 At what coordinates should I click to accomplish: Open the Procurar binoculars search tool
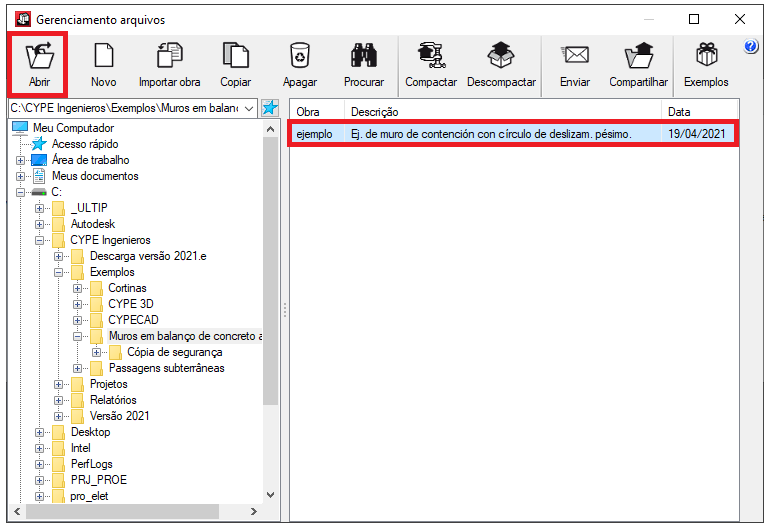point(363,62)
